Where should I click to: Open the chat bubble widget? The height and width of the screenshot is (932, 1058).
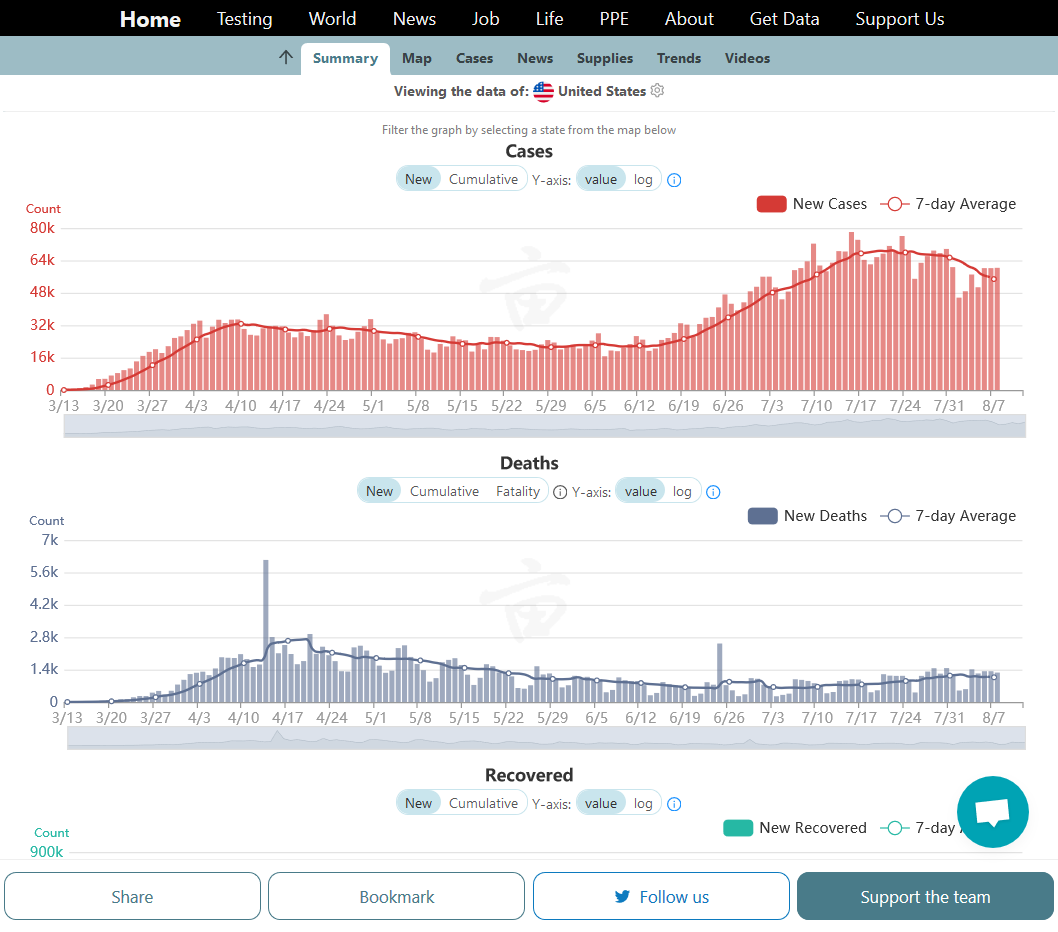[x=992, y=811]
